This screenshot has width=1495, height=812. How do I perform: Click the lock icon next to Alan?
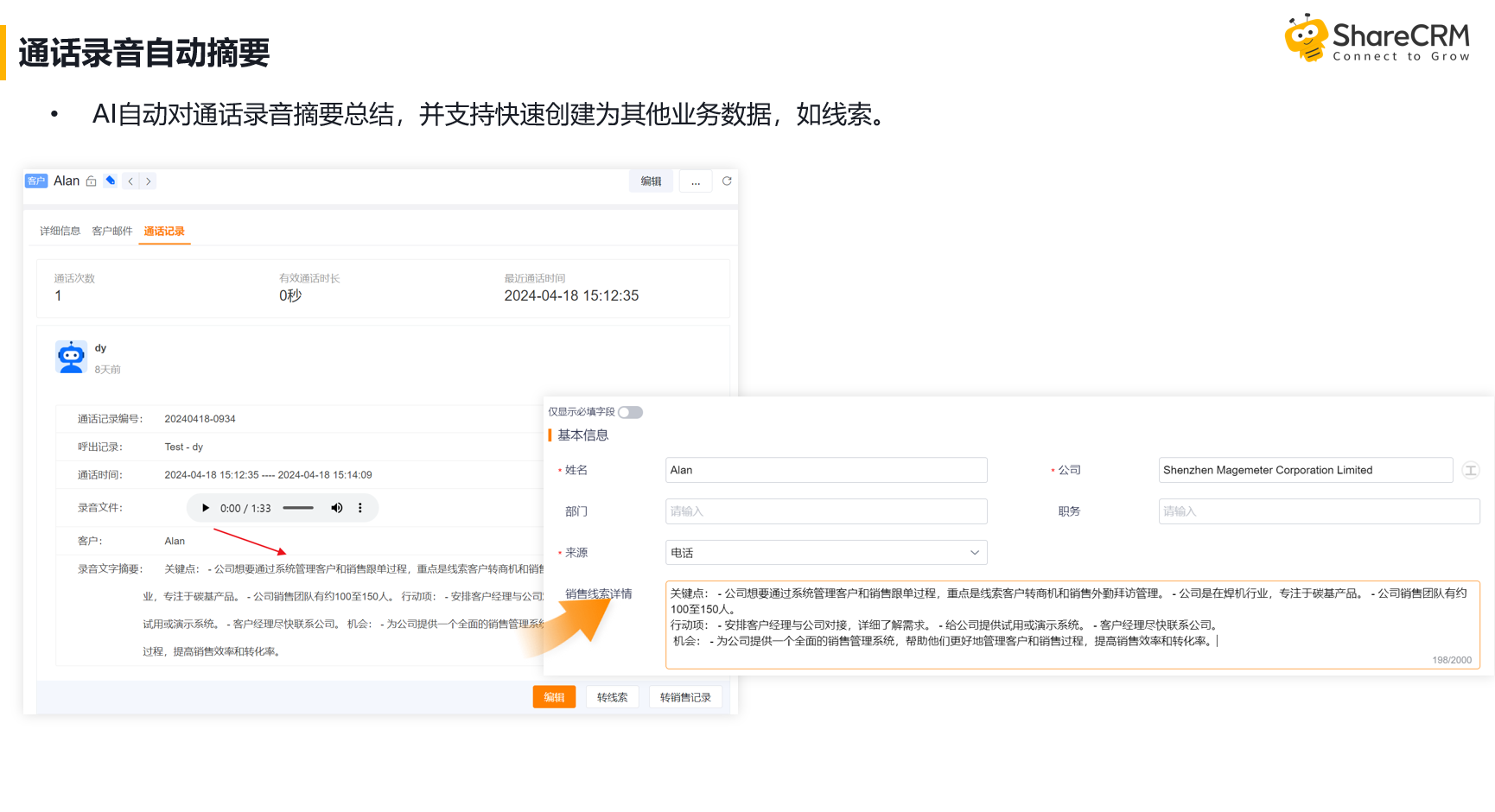tap(91, 181)
